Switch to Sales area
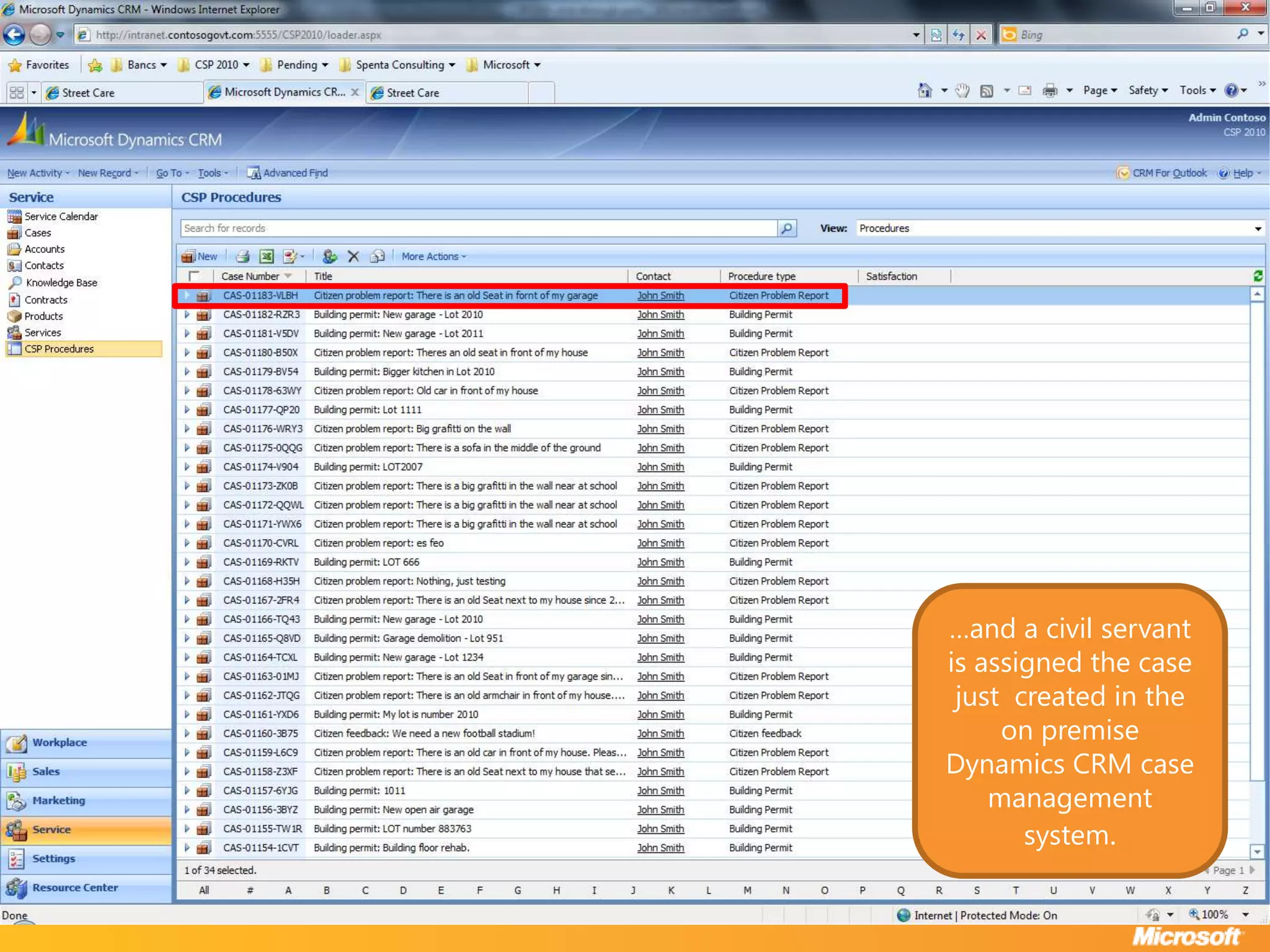Image resolution: width=1270 pixels, height=952 pixels. pyautogui.click(x=86, y=772)
